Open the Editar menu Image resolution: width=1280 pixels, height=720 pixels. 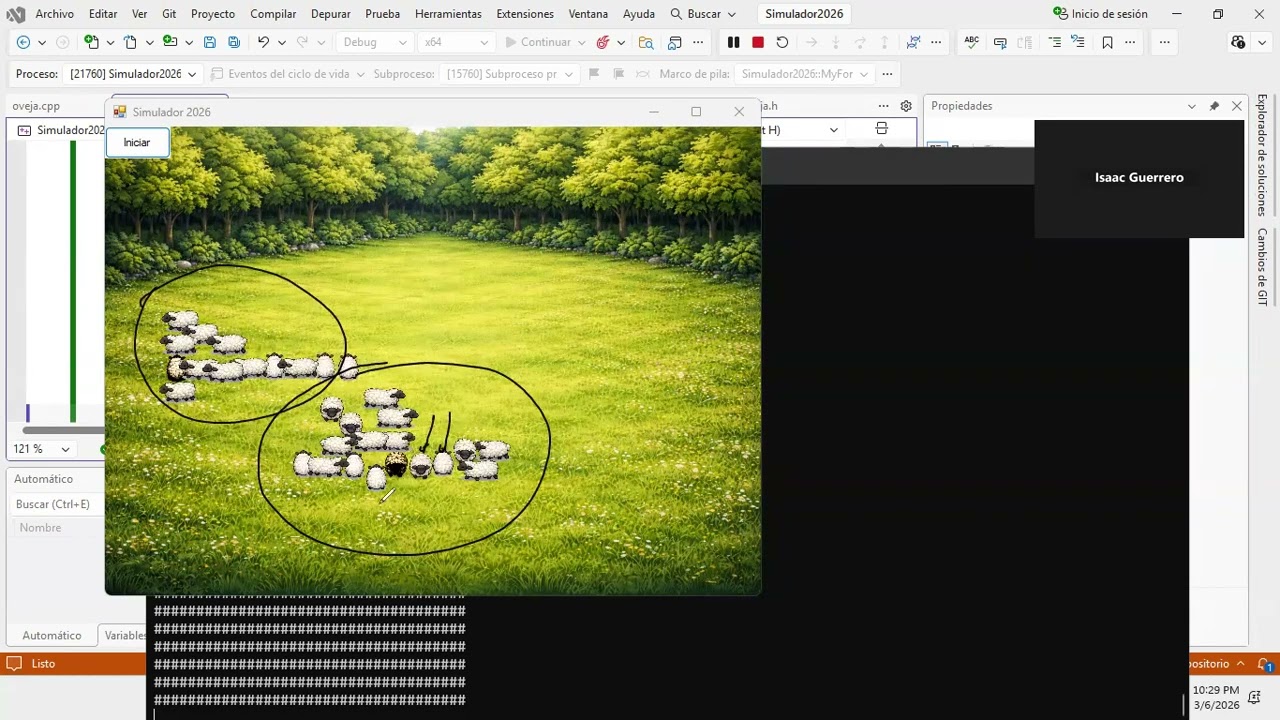[103, 14]
